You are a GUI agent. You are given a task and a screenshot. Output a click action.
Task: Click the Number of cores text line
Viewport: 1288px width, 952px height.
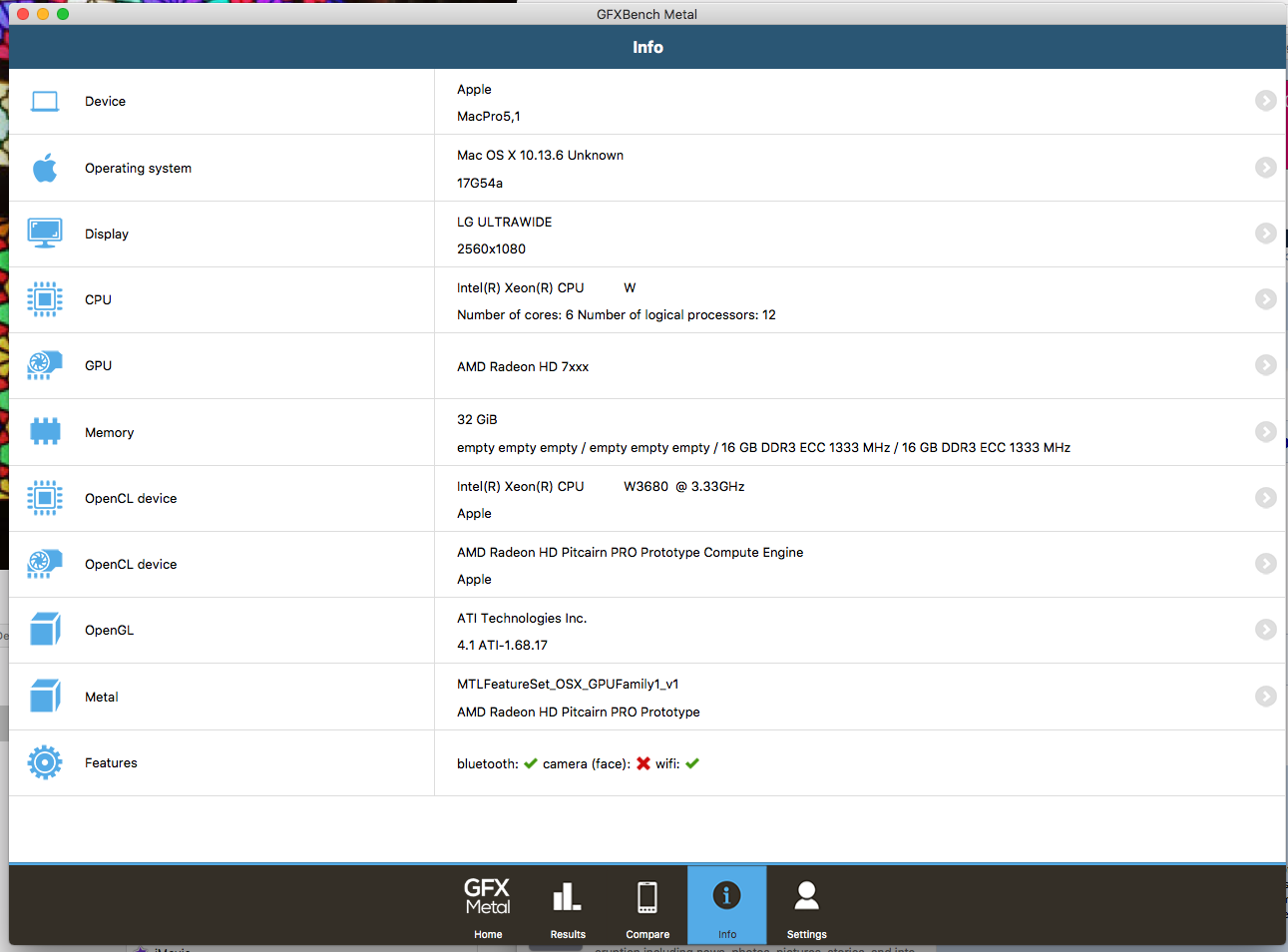(x=617, y=314)
